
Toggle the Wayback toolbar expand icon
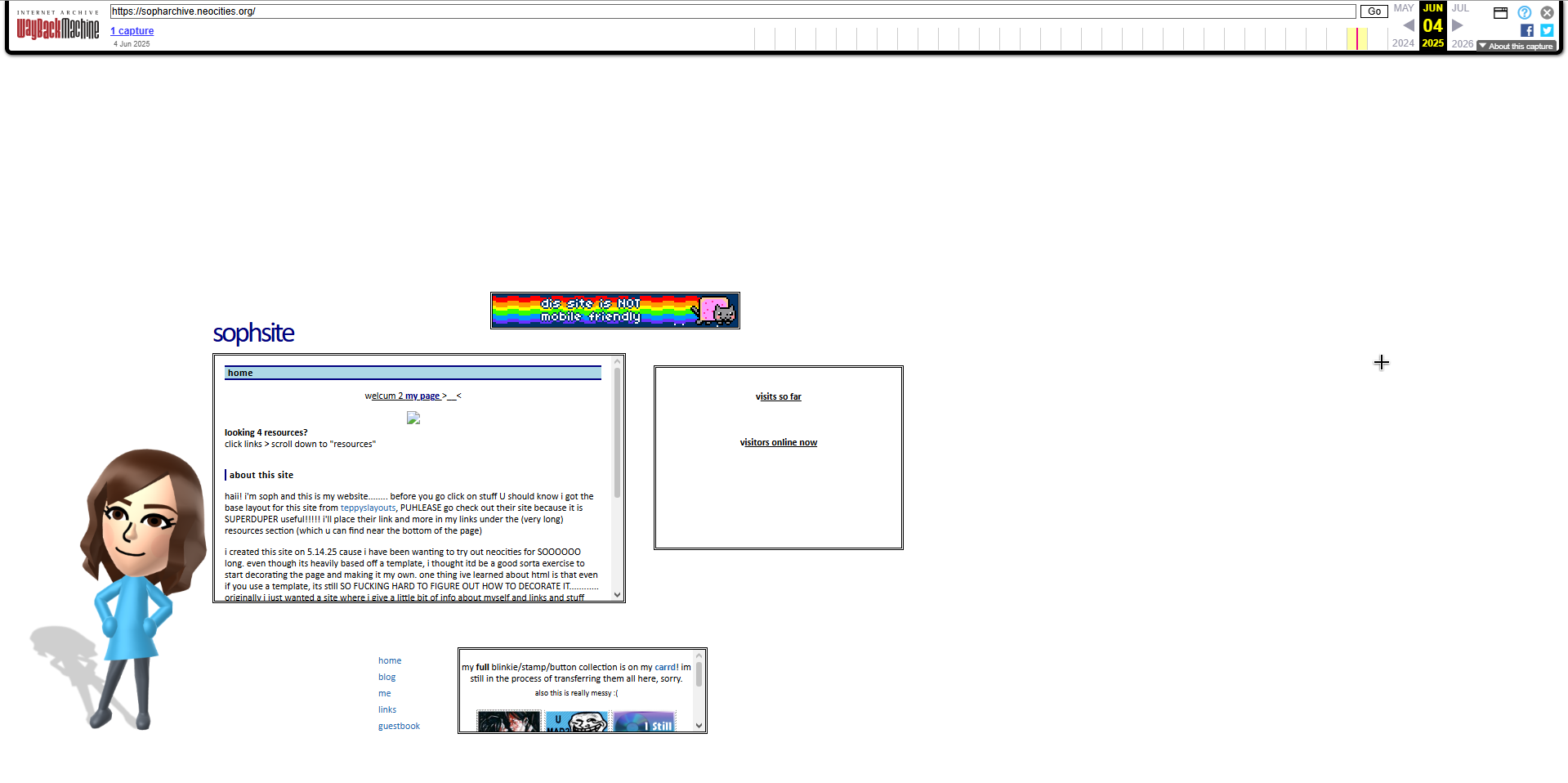click(x=1500, y=12)
